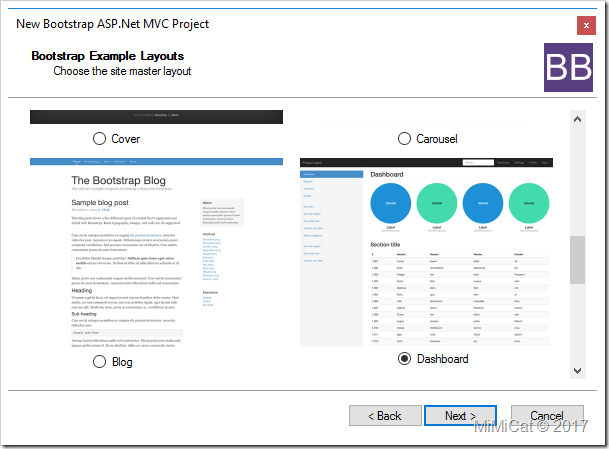Click the layout list scrollbar thumb

point(578,260)
